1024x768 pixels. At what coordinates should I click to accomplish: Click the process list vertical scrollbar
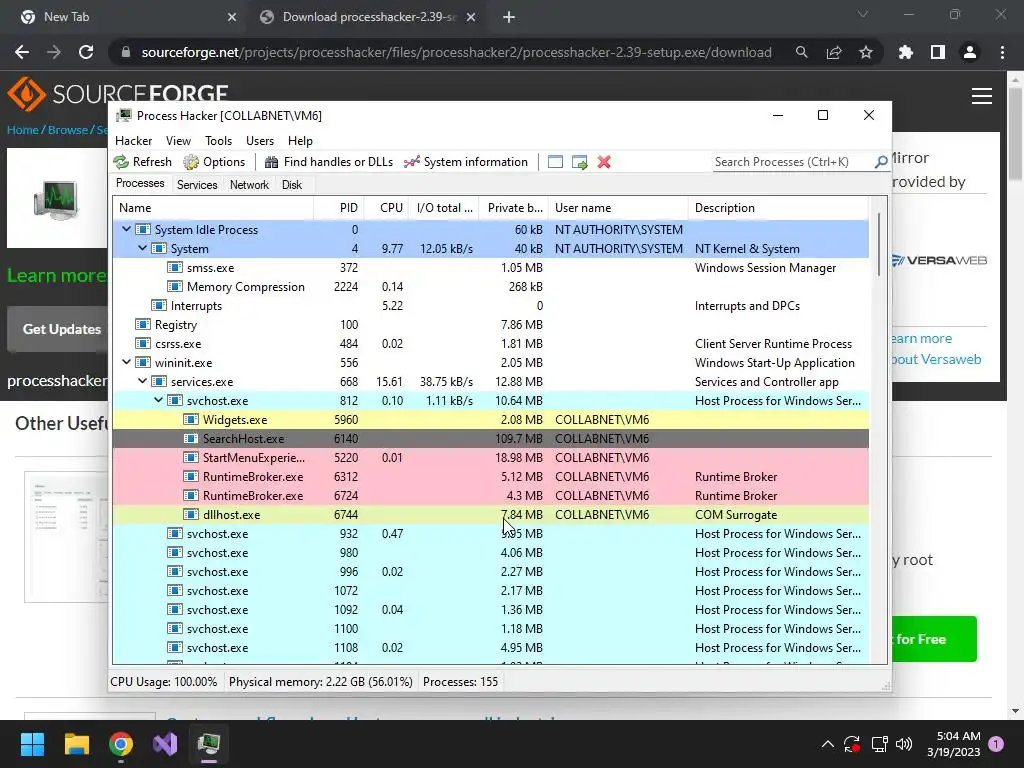[x=878, y=243]
